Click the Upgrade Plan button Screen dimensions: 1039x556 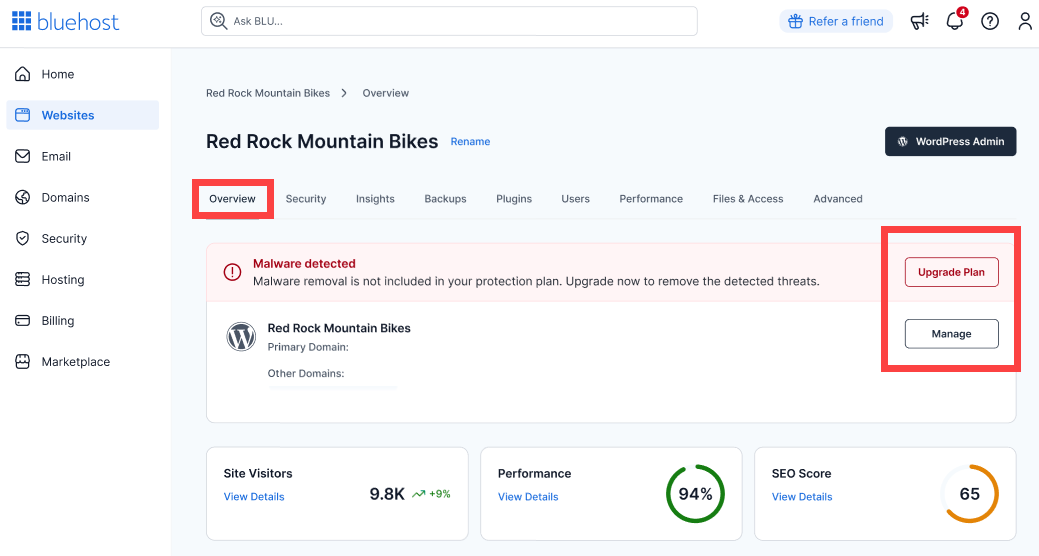pyautogui.click(x=951, y=272)
